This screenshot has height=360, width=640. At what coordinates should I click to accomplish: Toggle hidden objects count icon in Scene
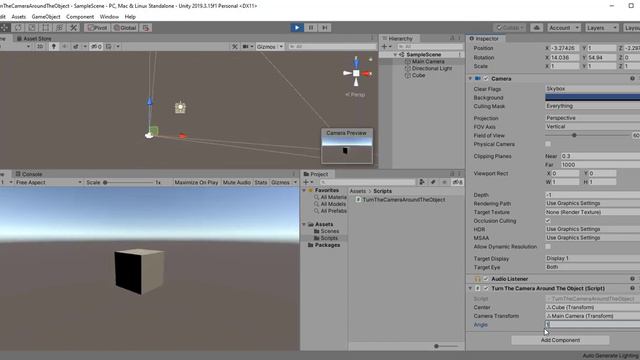pyautogui.click(x=96, y=47)
